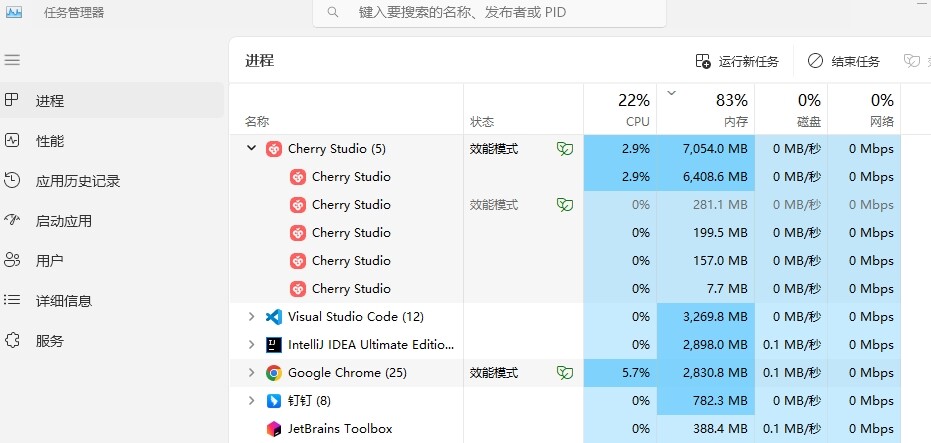Click the 钉钉 process icon
The image size is (931, 443).
point(274,401)
